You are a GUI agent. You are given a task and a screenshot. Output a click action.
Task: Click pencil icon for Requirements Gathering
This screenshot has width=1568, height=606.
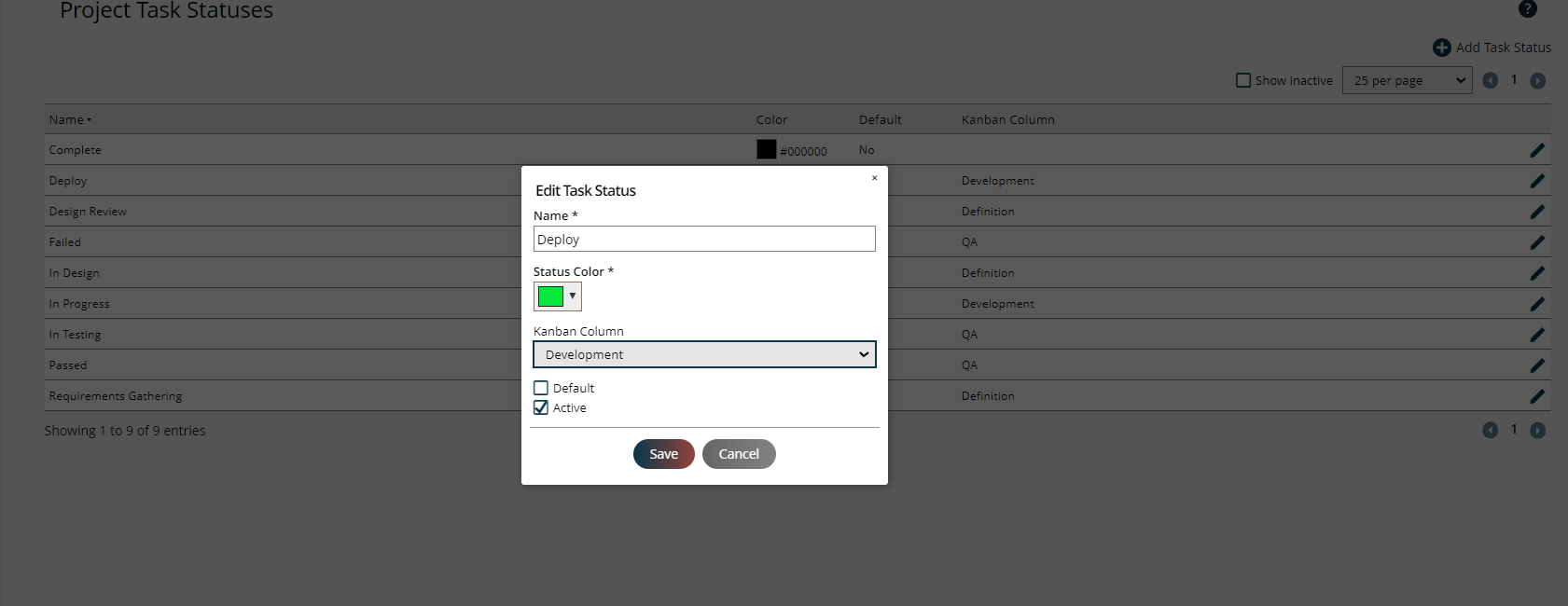(1537, 396)
